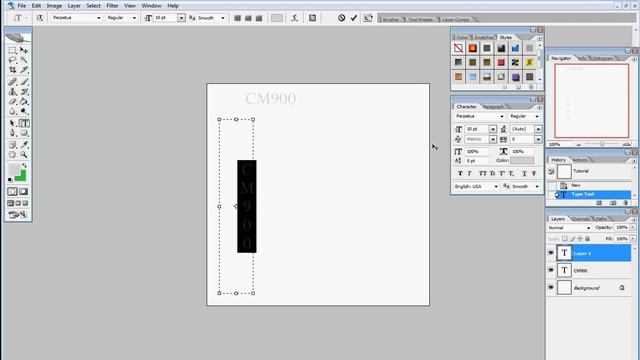Select the Slice tool
This screenshot has width=640, height=360.
tap(24, 70)
